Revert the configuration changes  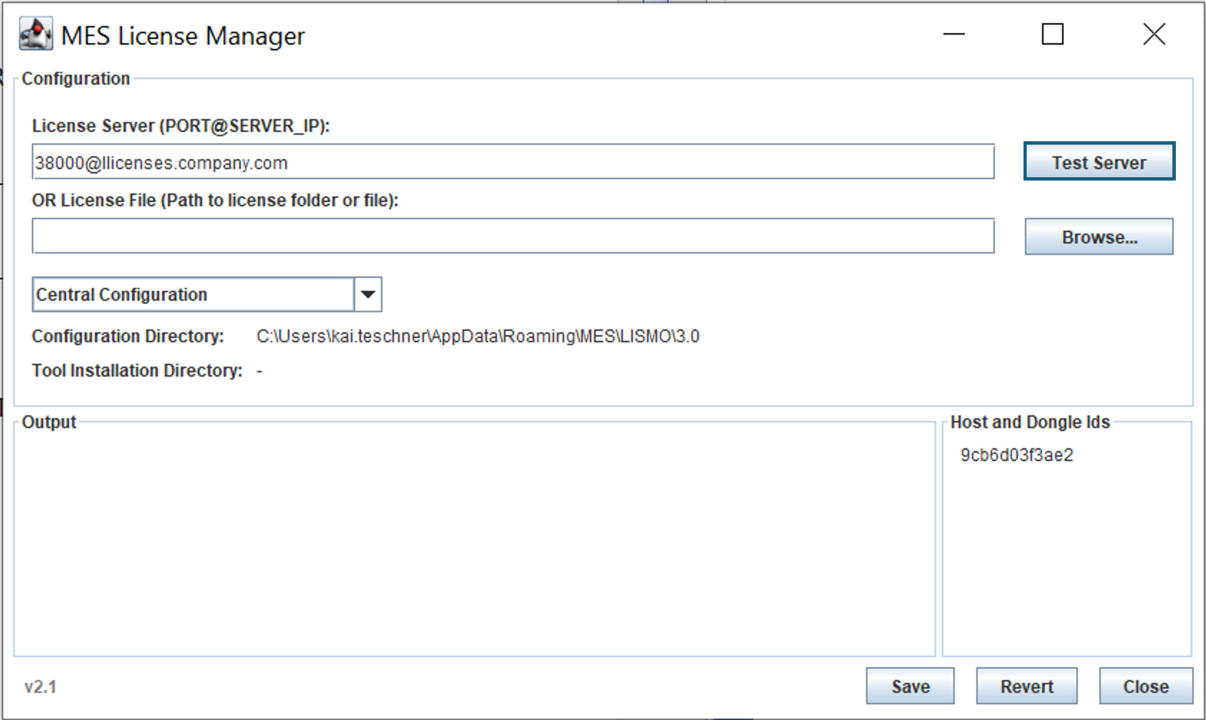pos(1026,686)
